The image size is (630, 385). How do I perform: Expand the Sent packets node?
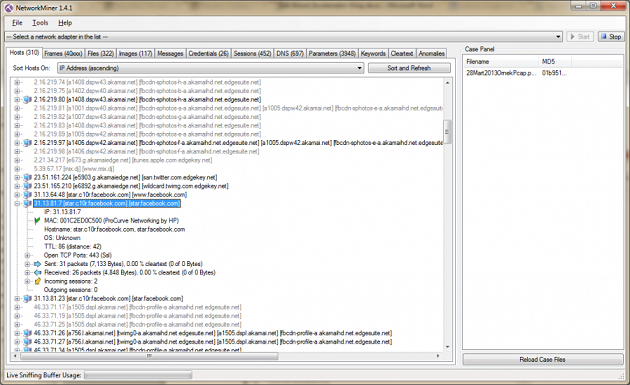coord(27,264)
